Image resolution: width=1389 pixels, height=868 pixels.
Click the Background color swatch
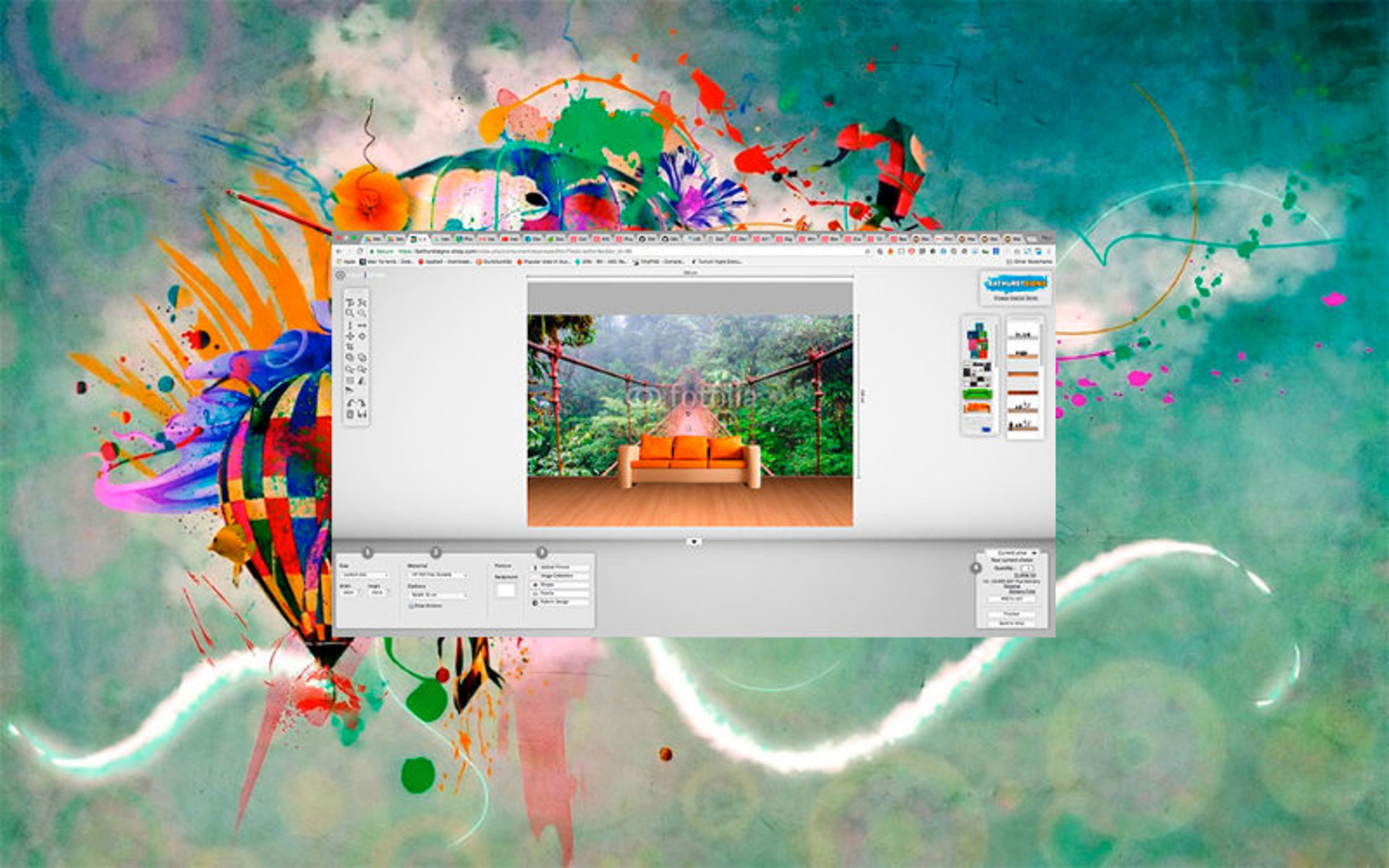point(506,590)
